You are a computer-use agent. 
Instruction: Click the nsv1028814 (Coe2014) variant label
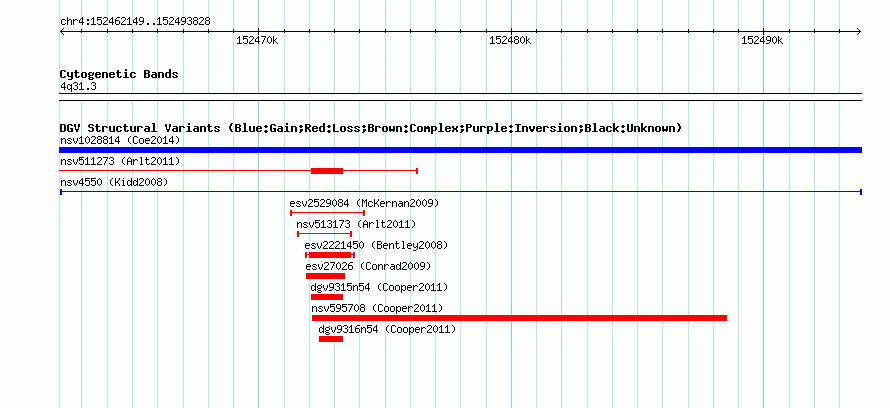click(x=120, y=140)
